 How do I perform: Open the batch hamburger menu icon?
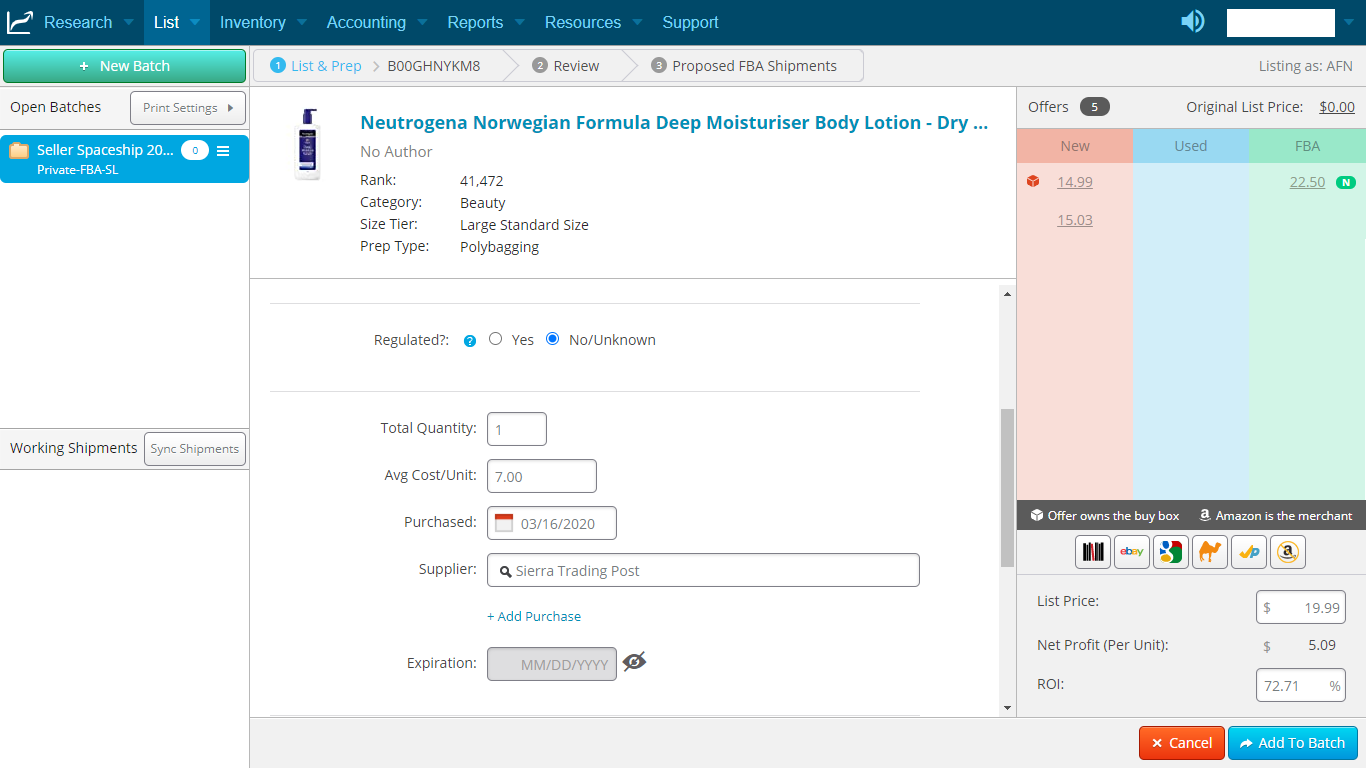(223, 151)
